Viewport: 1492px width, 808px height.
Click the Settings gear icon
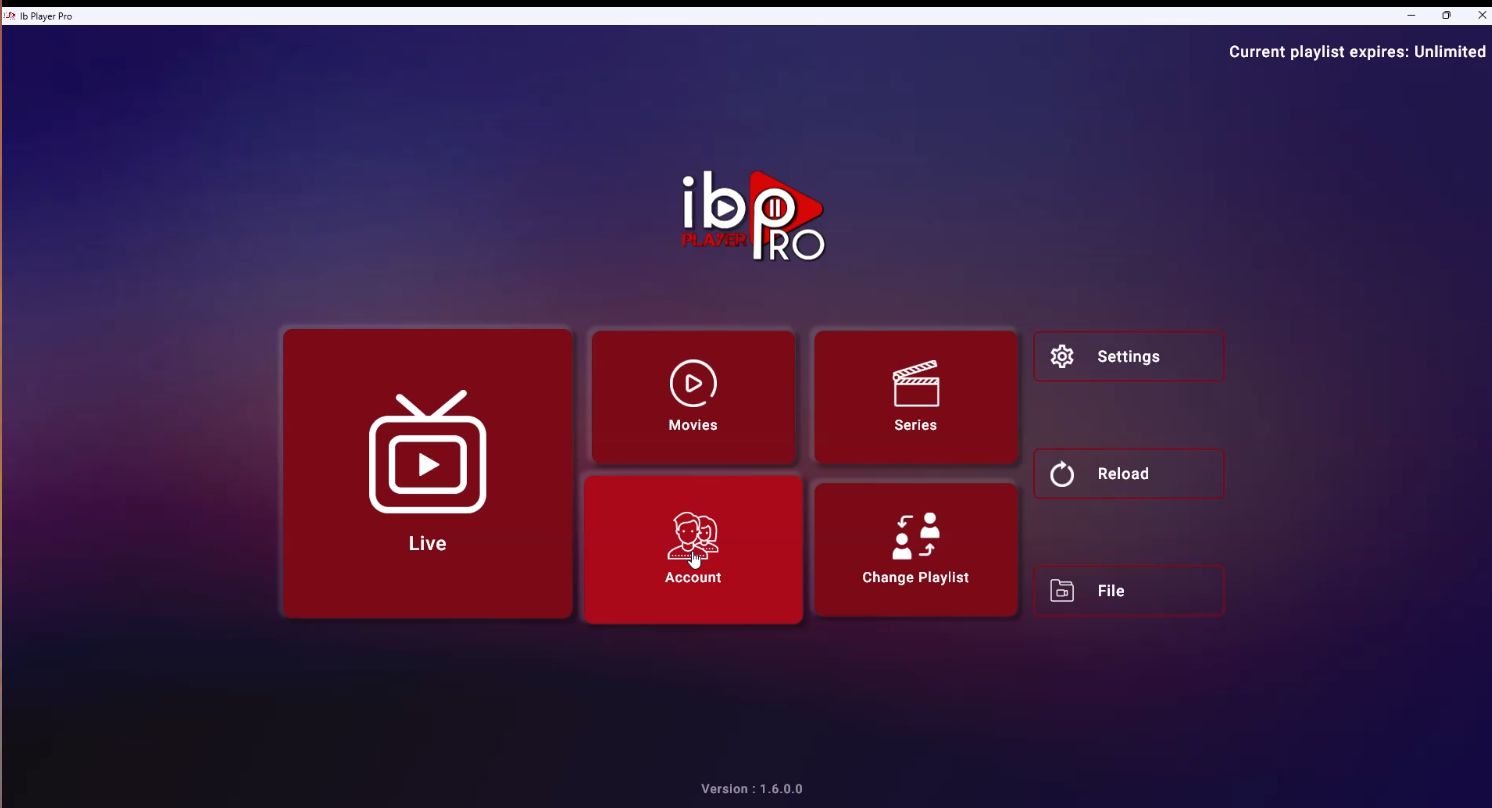pos(1062,357)
